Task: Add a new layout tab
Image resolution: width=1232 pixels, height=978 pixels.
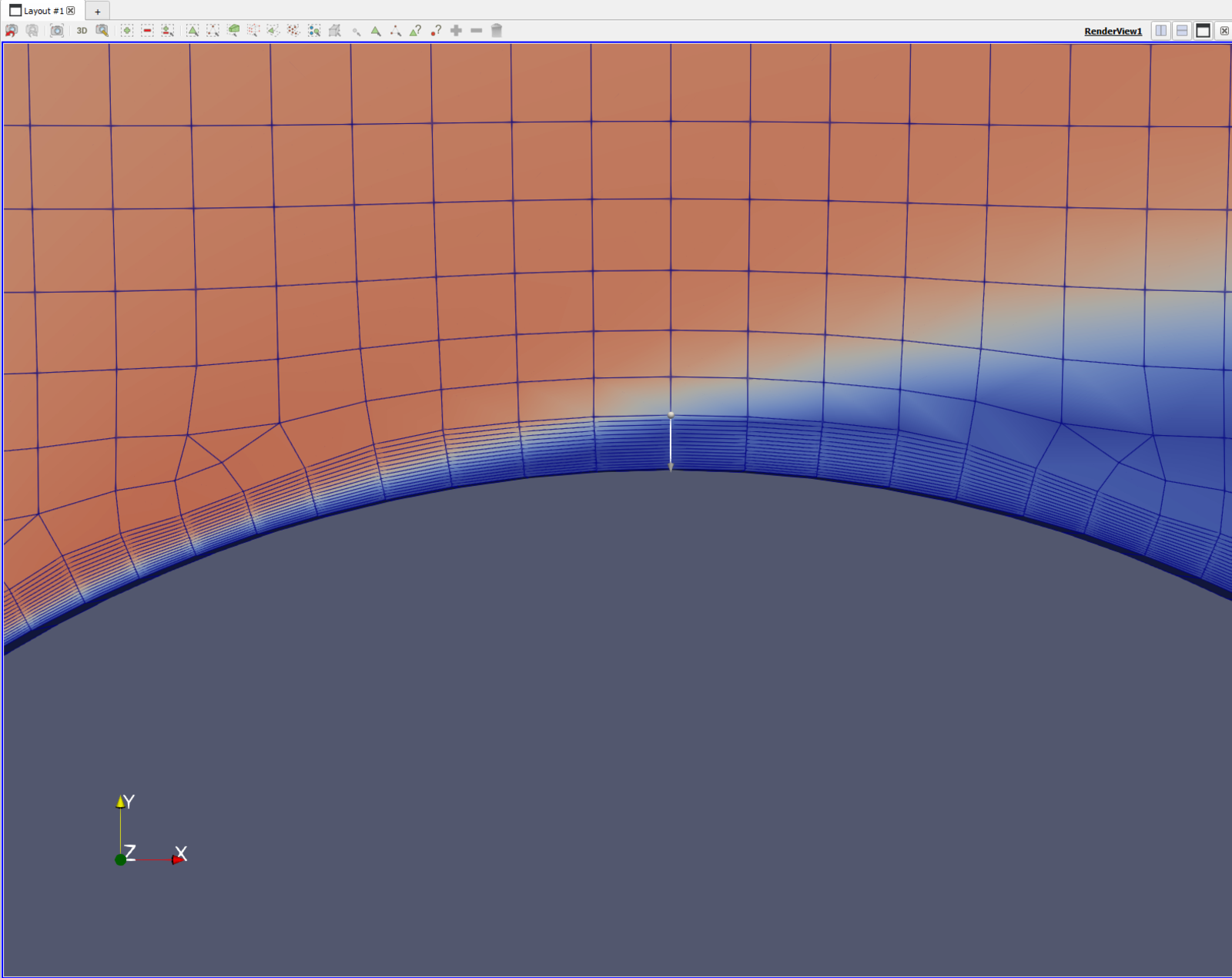Action: click(98, 12)
